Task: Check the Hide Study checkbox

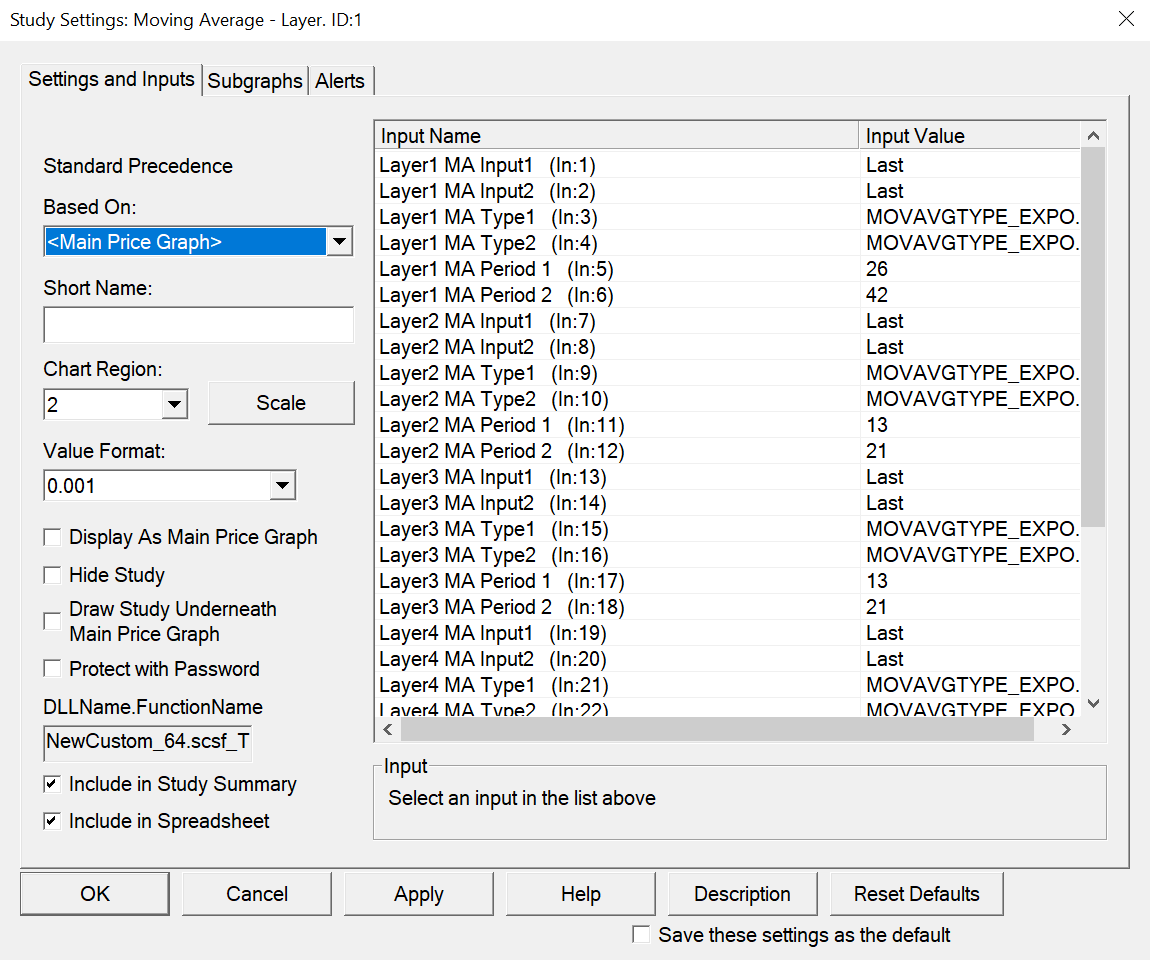Action: pyautogui.click(x=53, y=576)
